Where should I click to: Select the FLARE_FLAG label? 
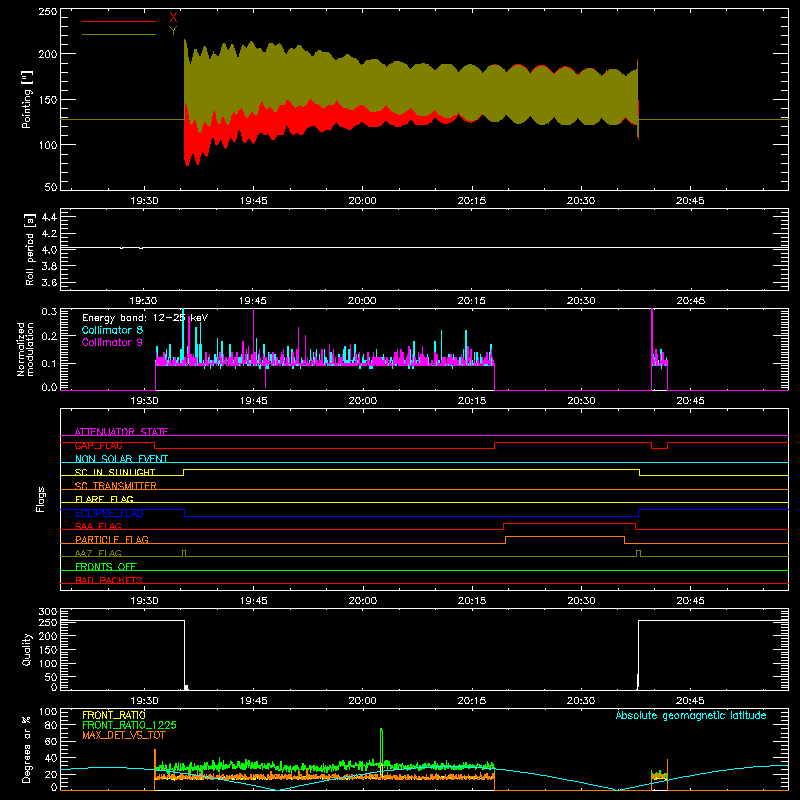click(x=104, y=499)
